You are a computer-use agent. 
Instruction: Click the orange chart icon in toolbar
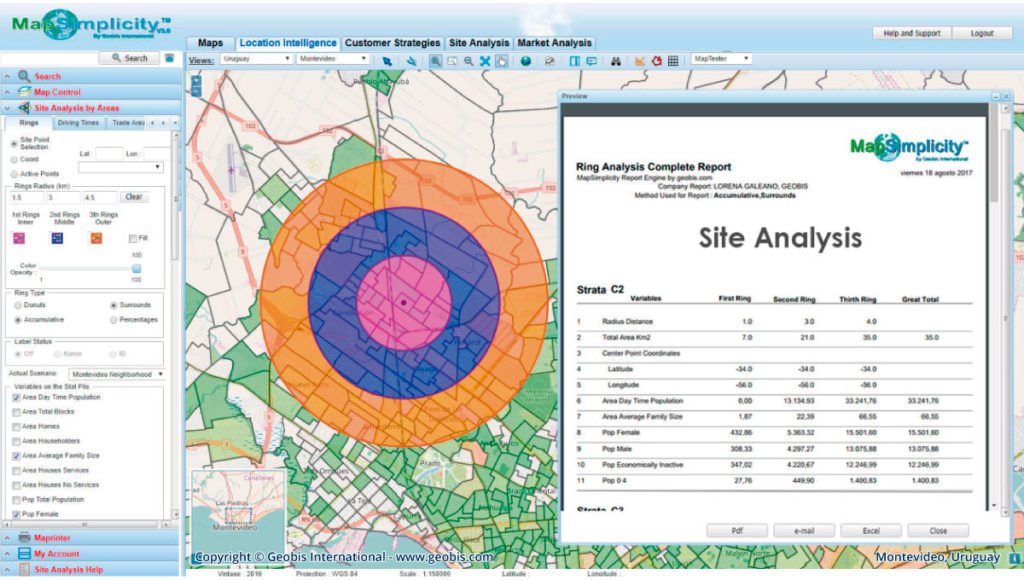[x=640, y=61]
